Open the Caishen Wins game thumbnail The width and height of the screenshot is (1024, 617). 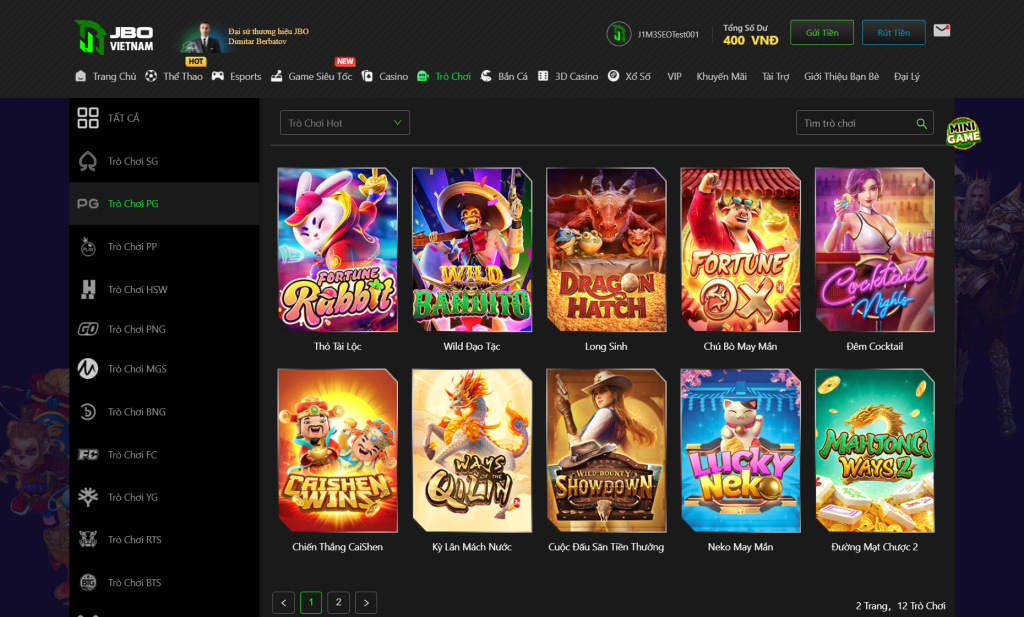338,451
